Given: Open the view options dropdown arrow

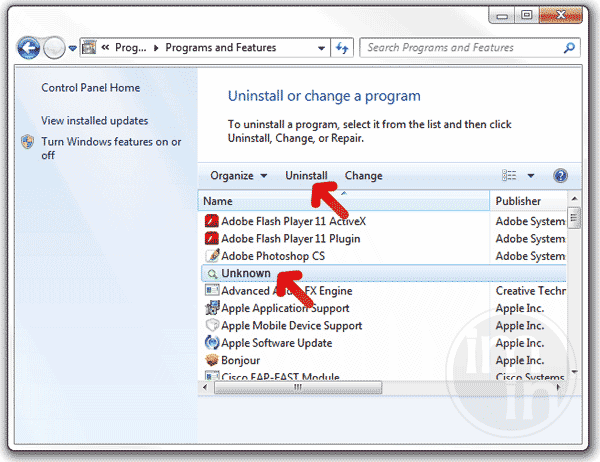Looking at the screenshot, I should click(x=531, y=176).
